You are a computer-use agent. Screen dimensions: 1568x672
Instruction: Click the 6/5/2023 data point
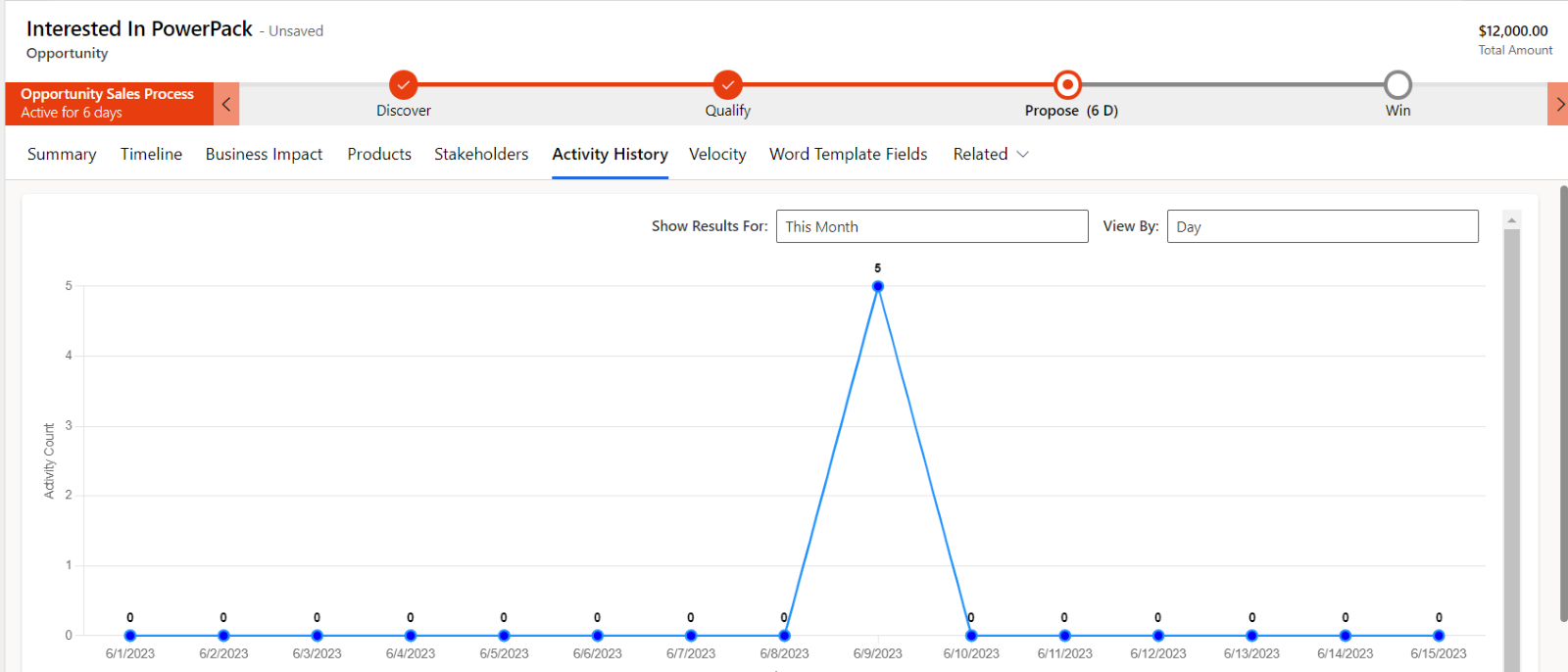(x=504, y=636)
